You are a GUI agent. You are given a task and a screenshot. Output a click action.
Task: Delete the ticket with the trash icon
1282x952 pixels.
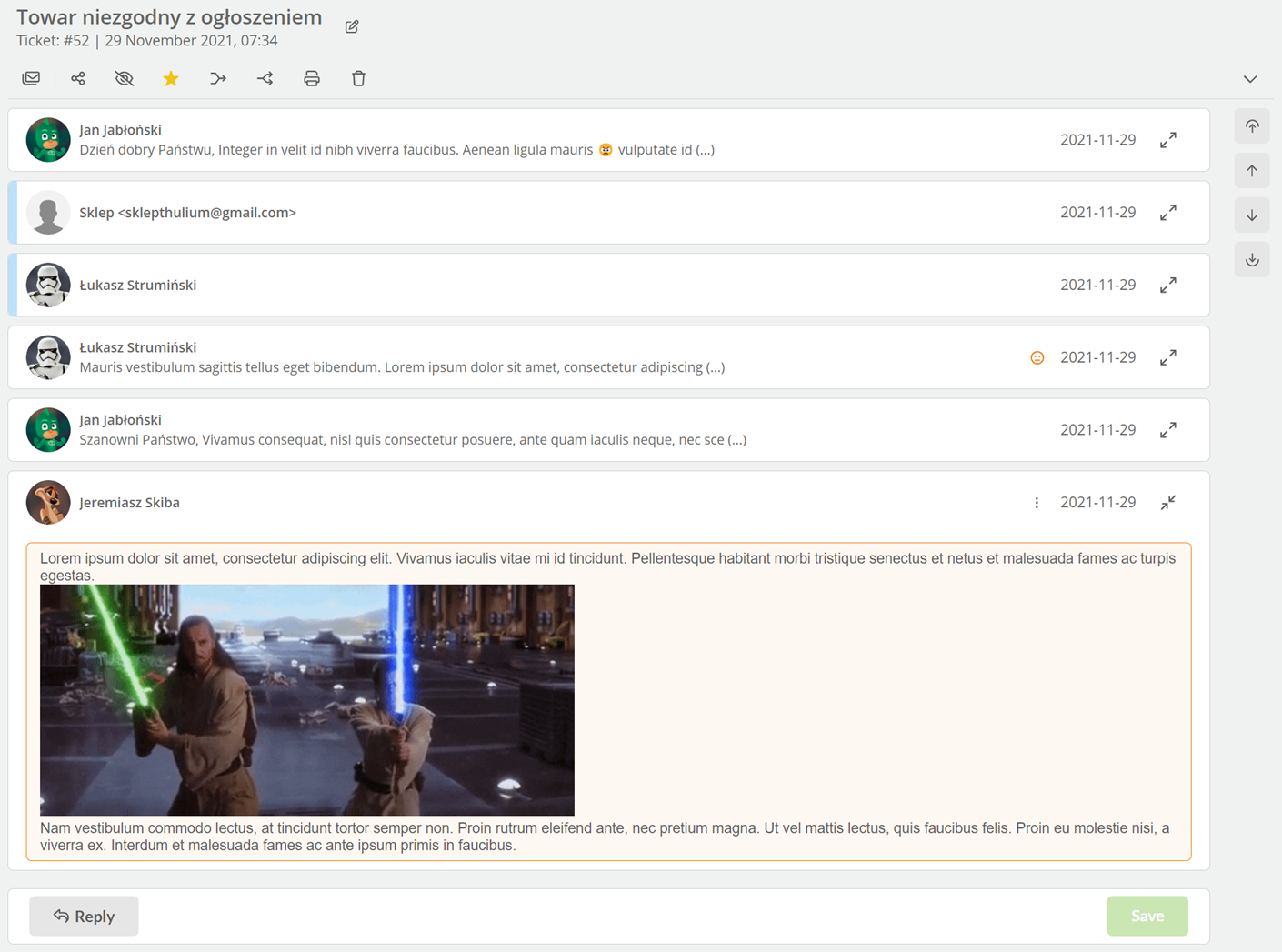pyautogui.click(x=358, y=78)
